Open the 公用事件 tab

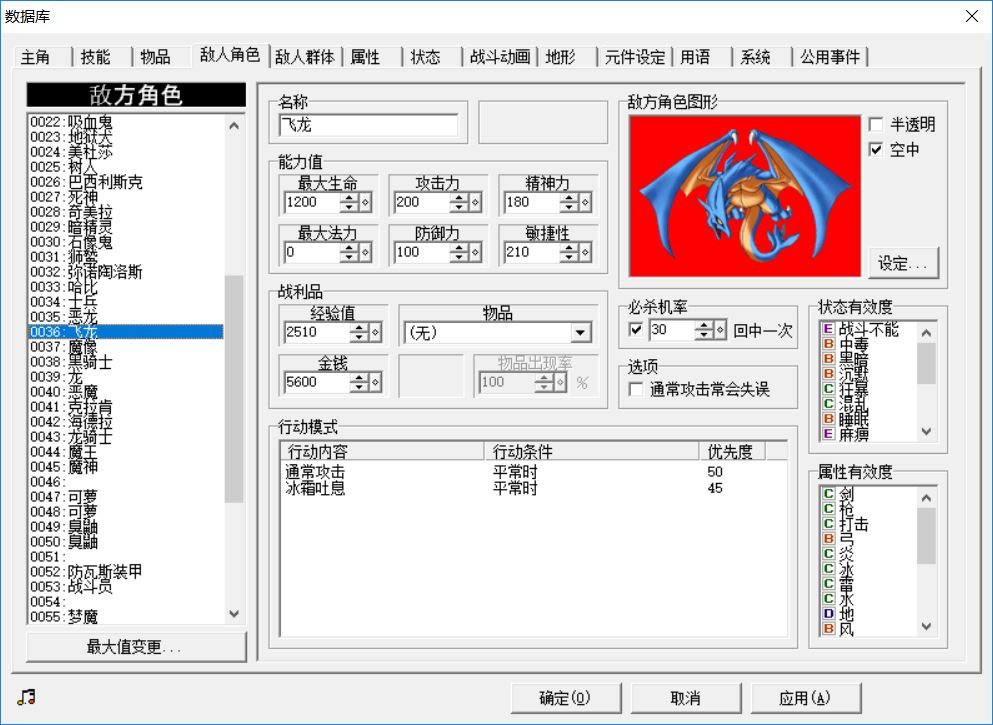click(829, 57)
